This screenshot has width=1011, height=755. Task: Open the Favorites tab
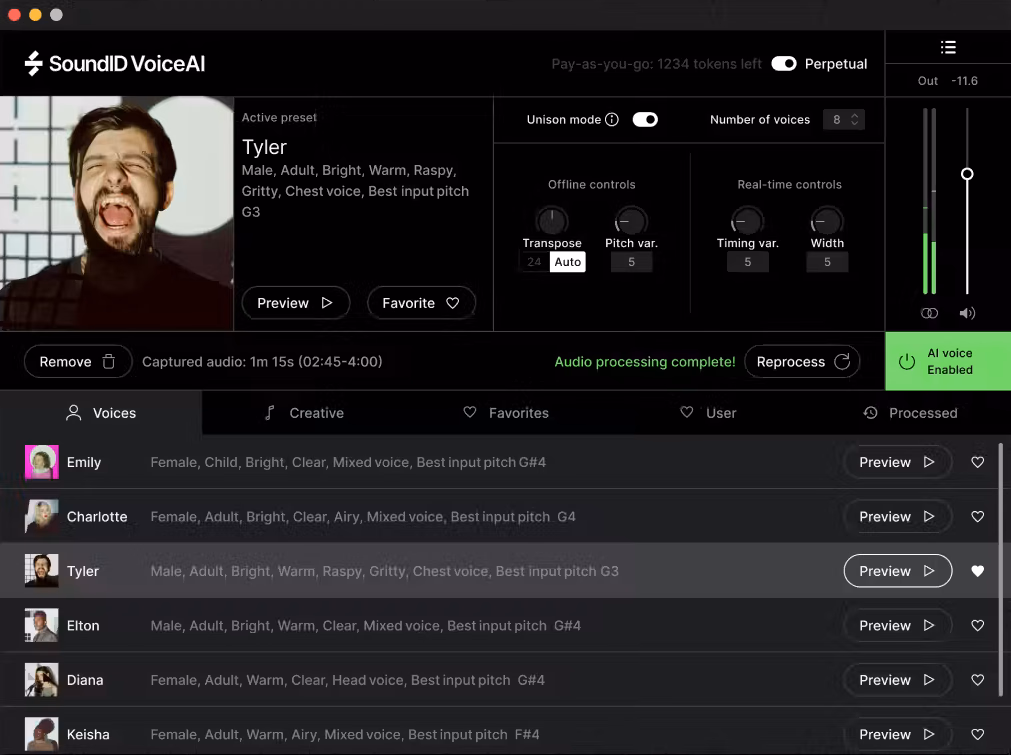(506, 413)
